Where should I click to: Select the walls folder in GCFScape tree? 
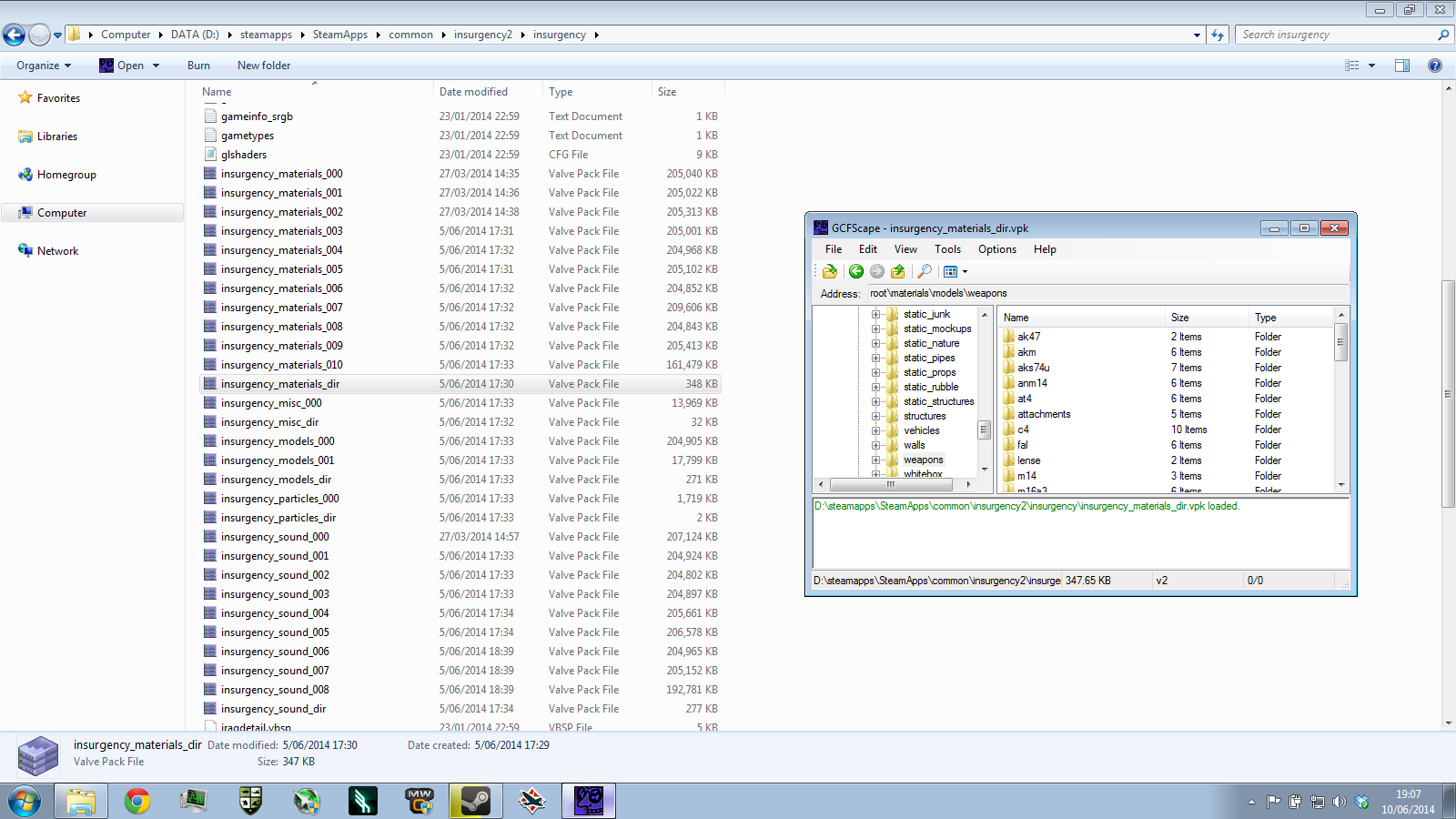click(915, 445)
